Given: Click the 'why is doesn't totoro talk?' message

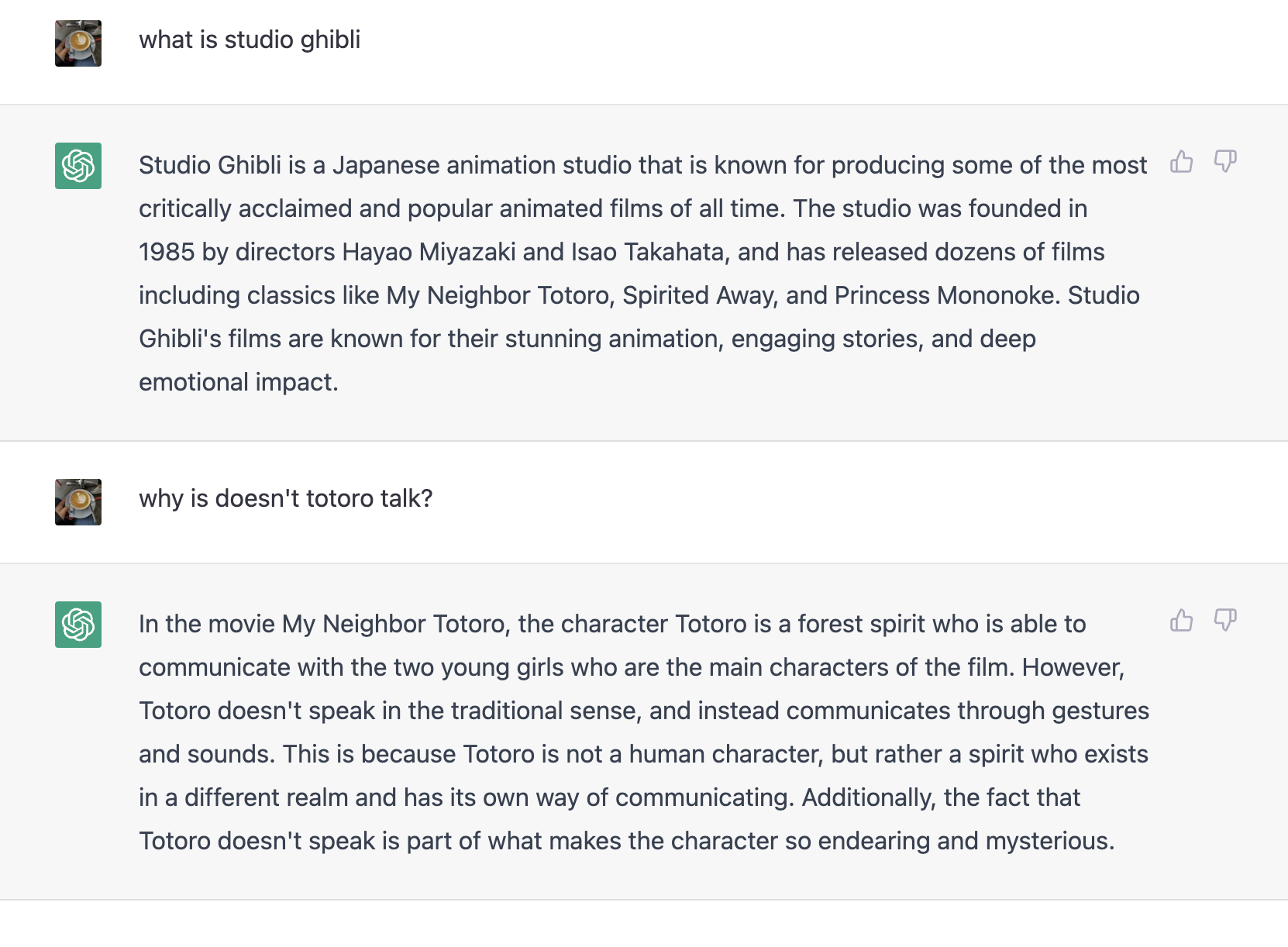Looking at the screenshot, I should pyautogui.click(x=285, y=498).
